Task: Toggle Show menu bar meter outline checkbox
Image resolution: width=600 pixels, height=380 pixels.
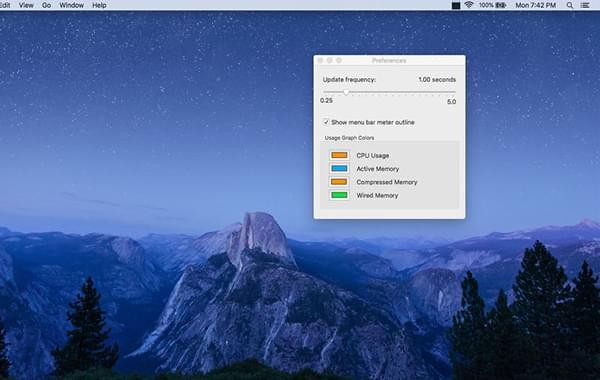Action: click(x=326, y=122)
